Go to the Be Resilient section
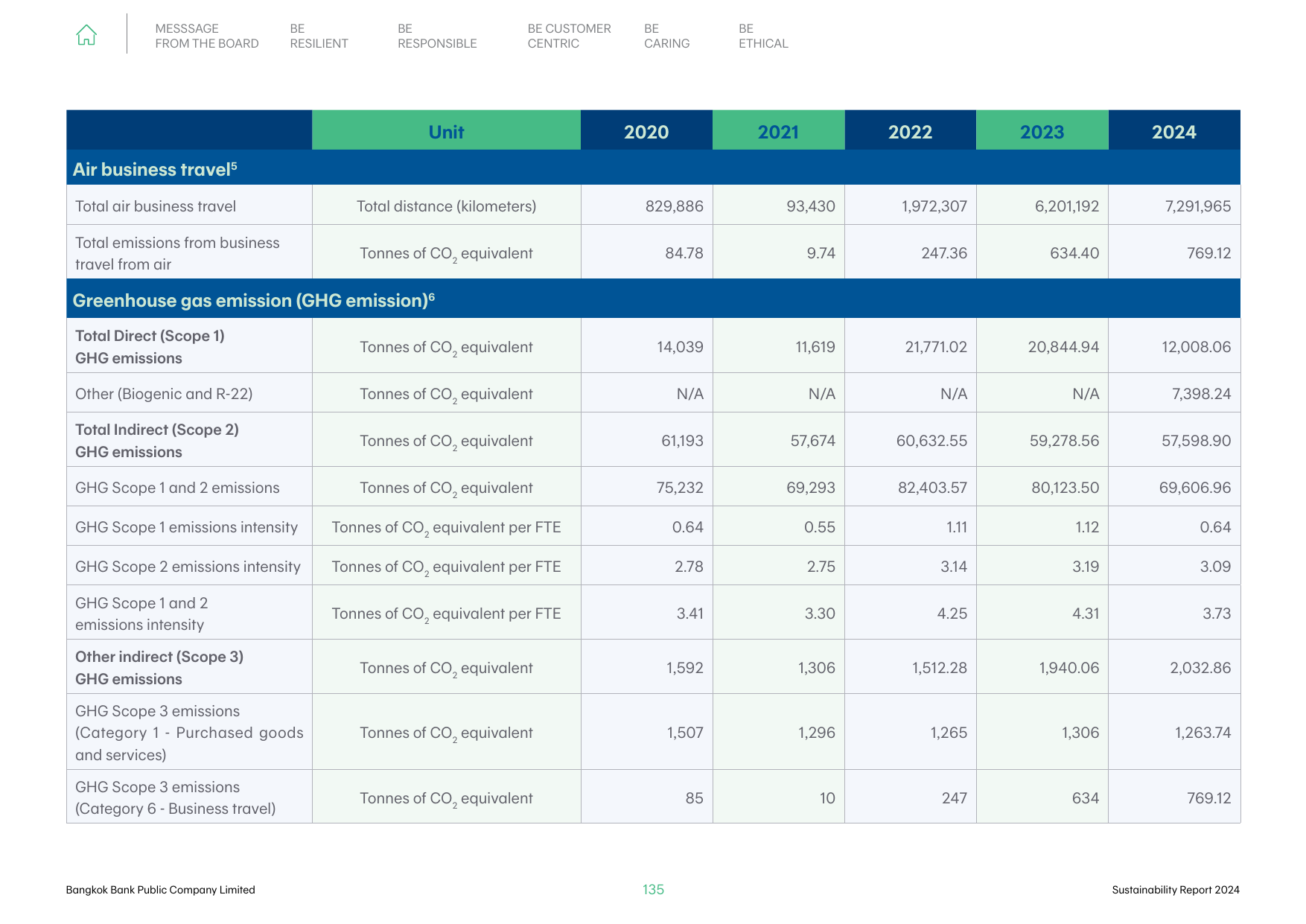Screen dimensions: 1306x924 pyautogui.click(x=319, y=36)
